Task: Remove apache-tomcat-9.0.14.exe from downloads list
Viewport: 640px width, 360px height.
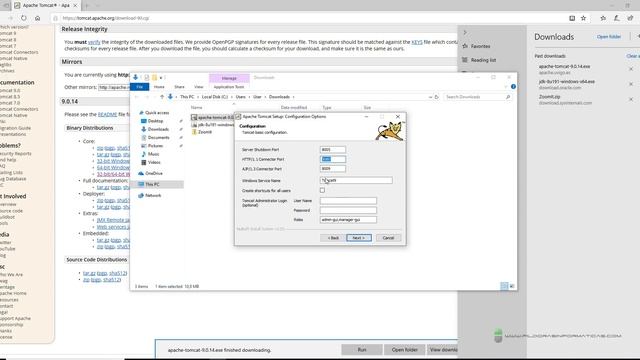Action: [x=631, y=69]
